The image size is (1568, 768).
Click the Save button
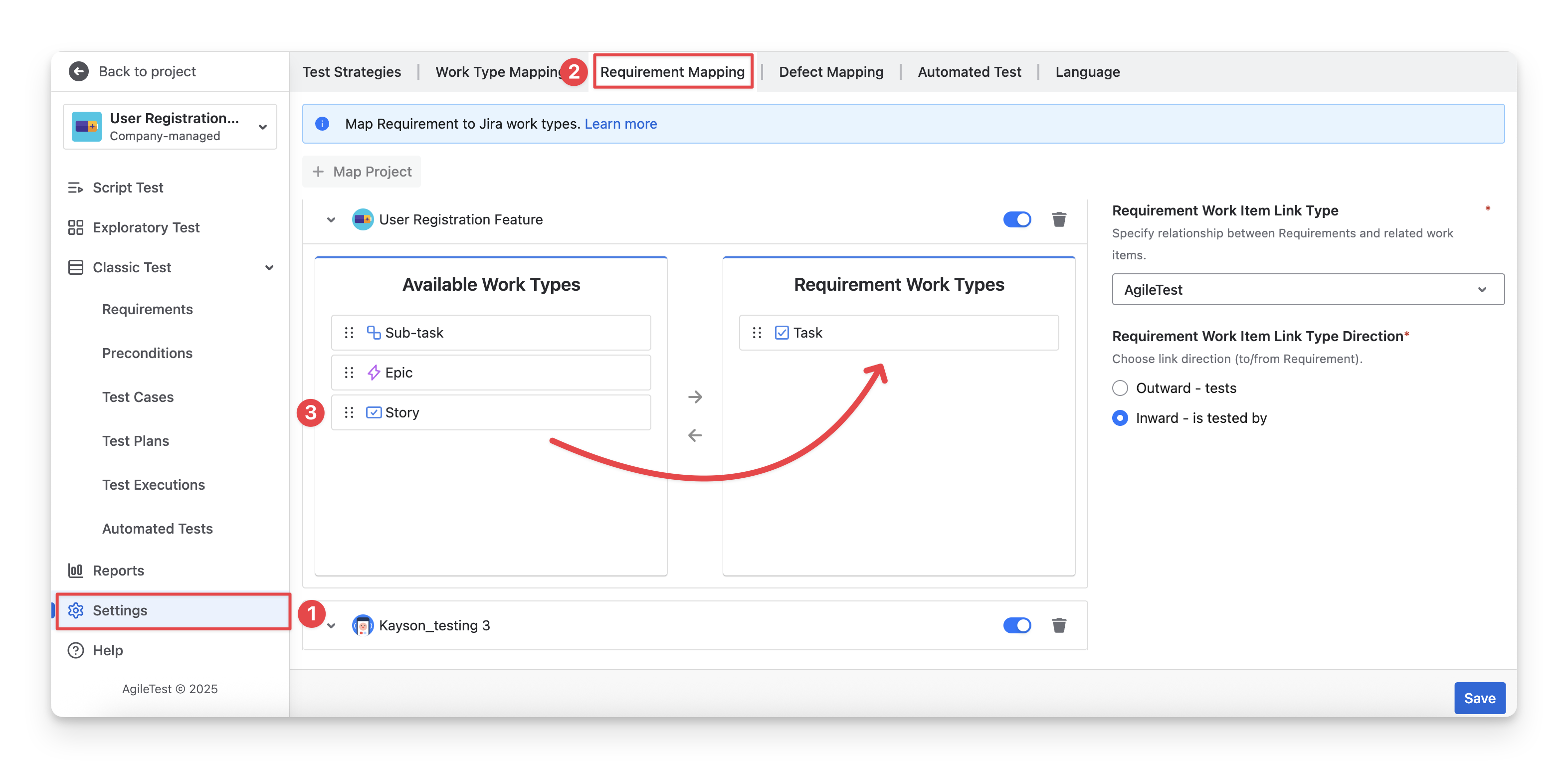1479,698
